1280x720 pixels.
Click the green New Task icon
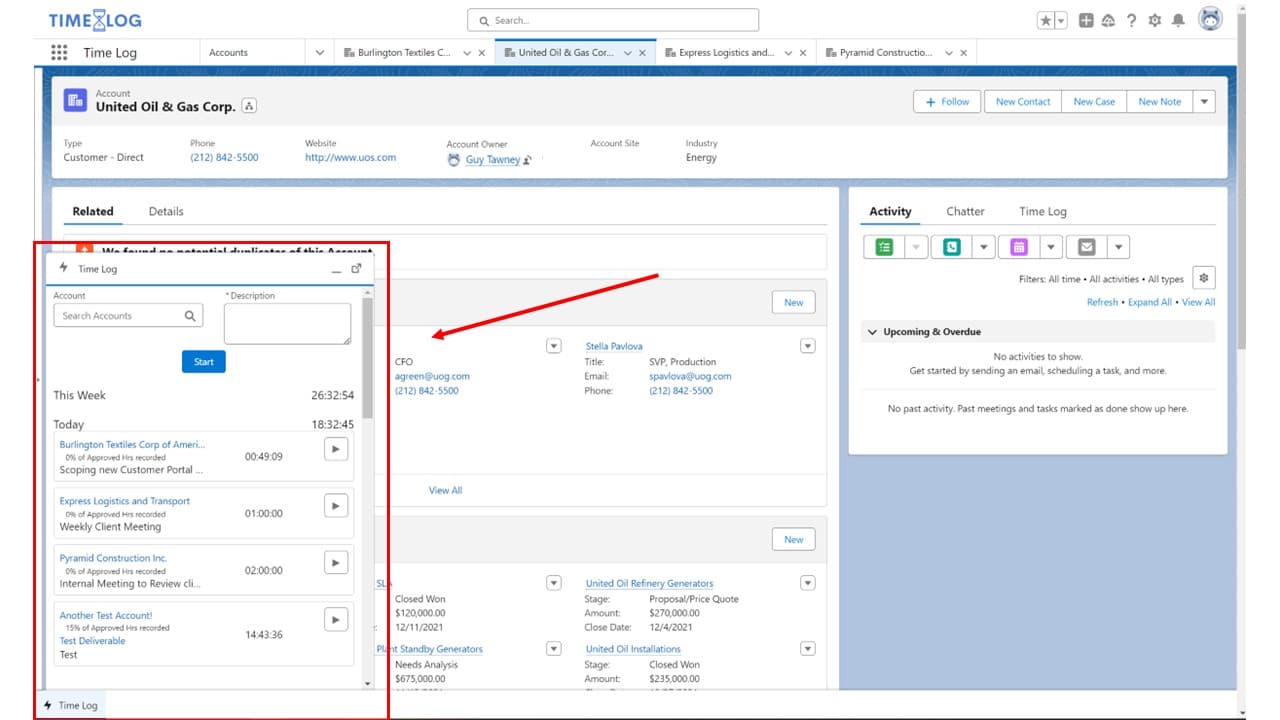[884, 247]
